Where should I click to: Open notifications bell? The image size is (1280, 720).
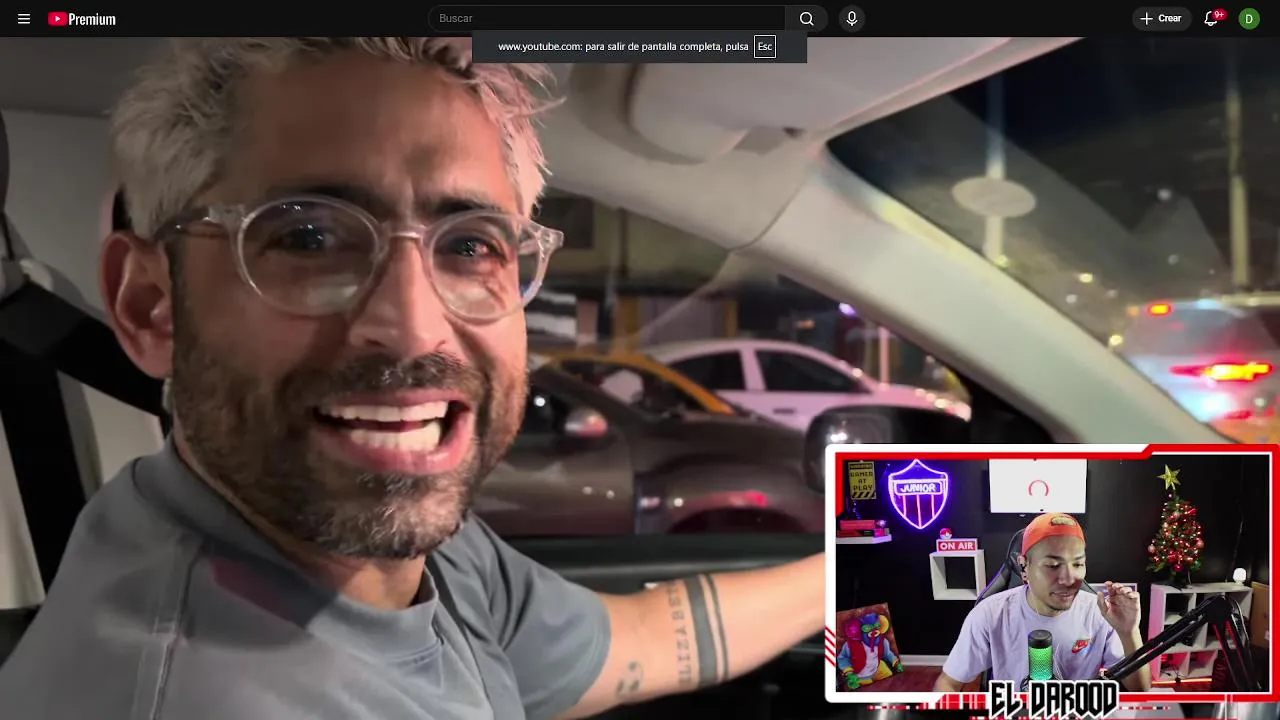tap(1211, 18)
